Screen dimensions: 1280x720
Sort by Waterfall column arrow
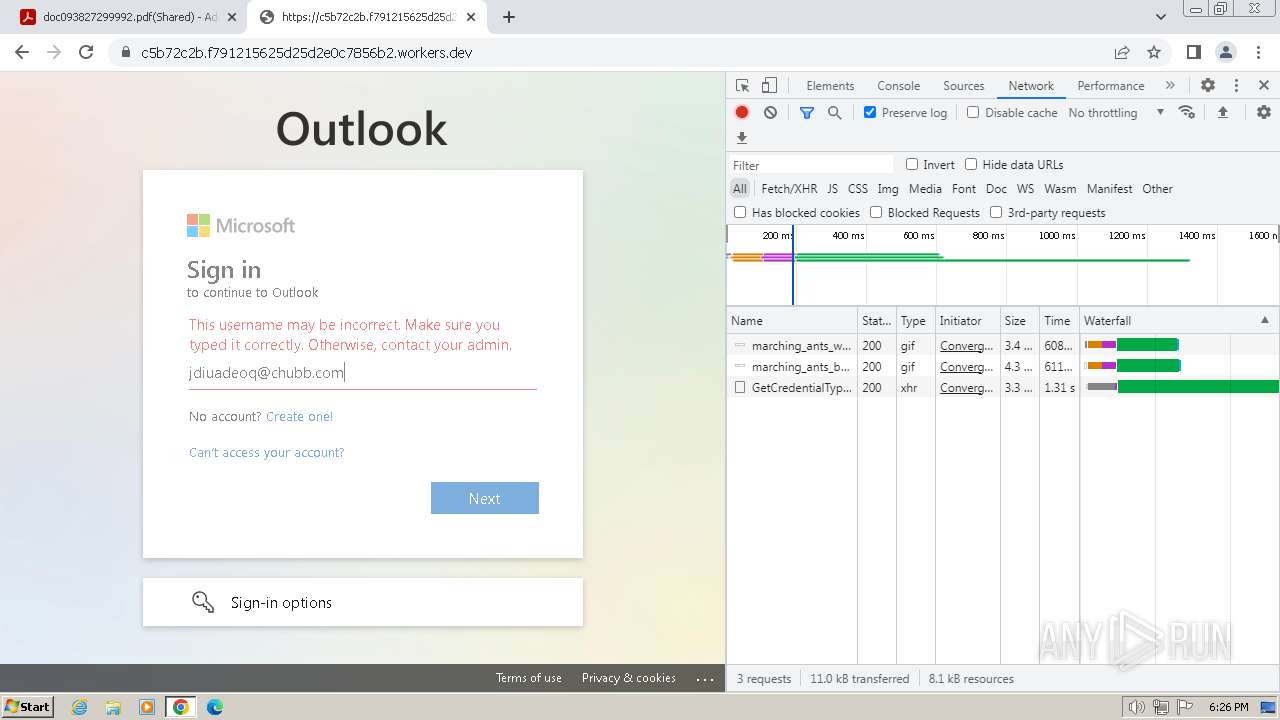pos(1264,320)
